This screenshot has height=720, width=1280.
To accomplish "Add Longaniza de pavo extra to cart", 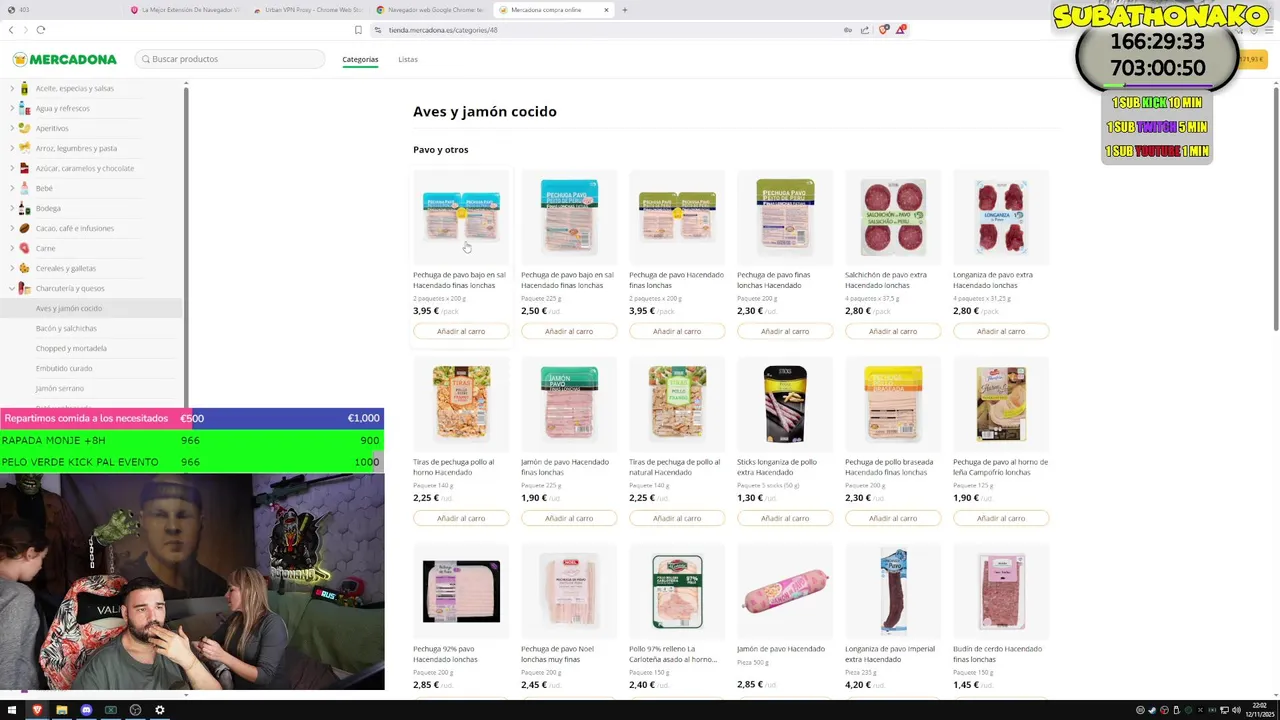I will point(1001,331).
